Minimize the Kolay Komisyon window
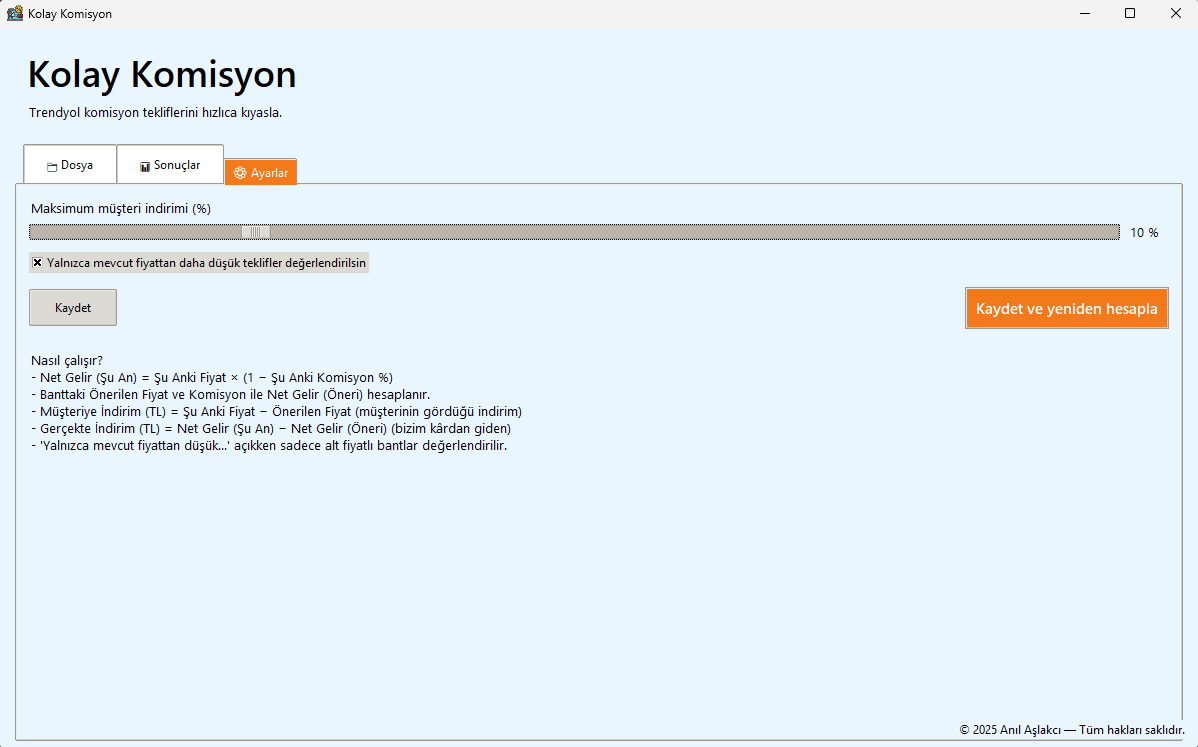 1085,14
